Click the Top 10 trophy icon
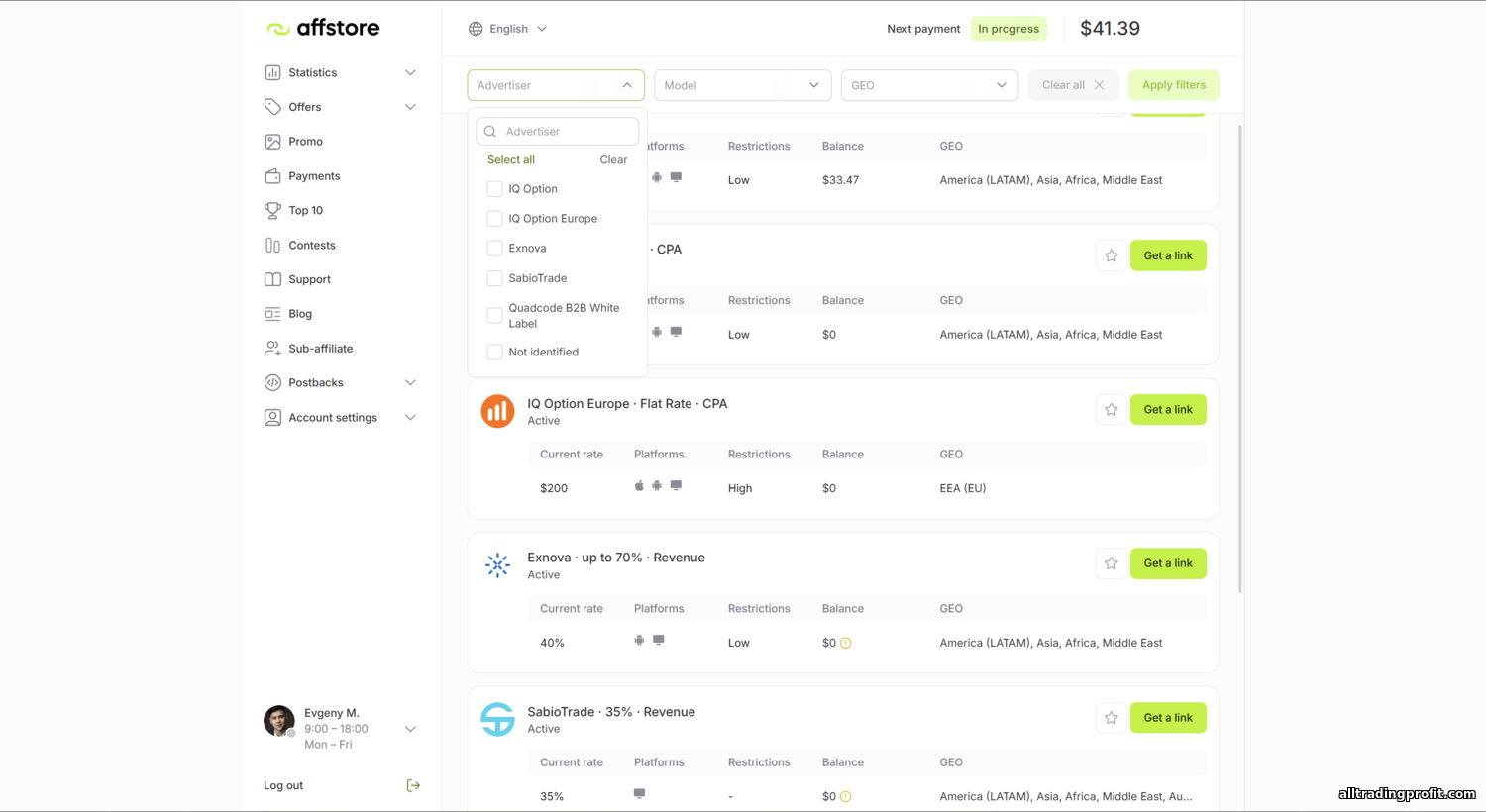Viewport: 1486px width, 812px height. pyautogui.click(x=272, y=210)
